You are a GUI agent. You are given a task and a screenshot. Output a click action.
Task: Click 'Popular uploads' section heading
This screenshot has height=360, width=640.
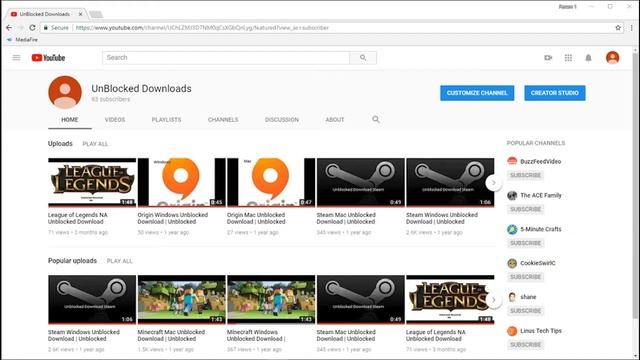(72, 260)
